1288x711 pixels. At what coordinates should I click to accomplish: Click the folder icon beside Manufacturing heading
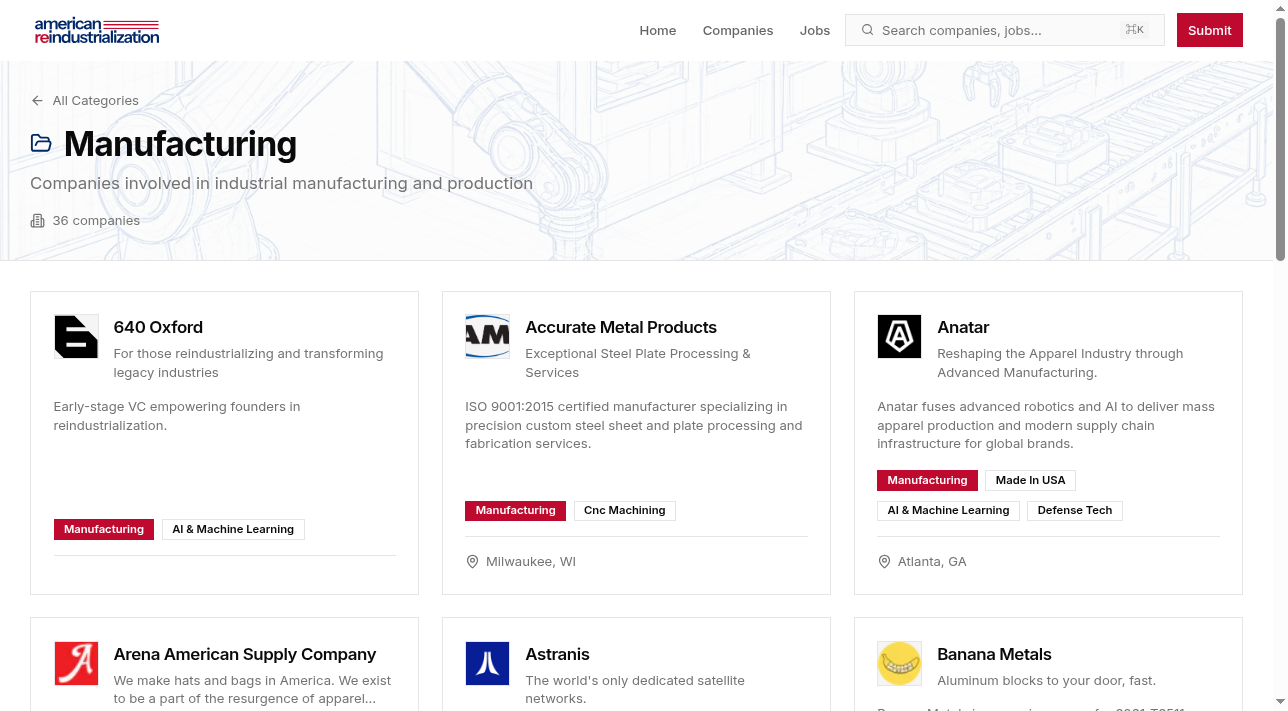[41, 143]
